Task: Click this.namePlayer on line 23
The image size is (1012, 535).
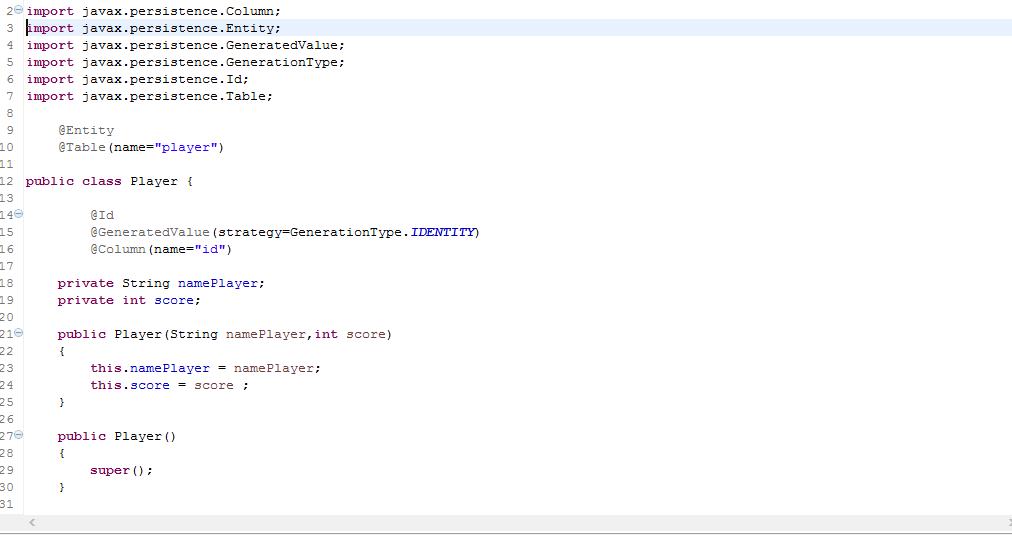Action: click(150, 368)
